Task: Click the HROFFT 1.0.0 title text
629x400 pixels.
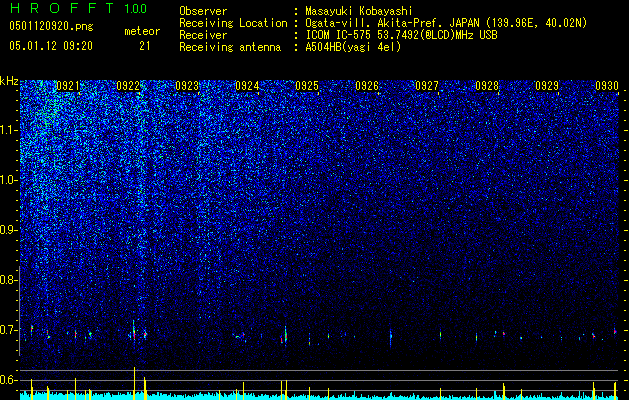Action: [78, 8]
